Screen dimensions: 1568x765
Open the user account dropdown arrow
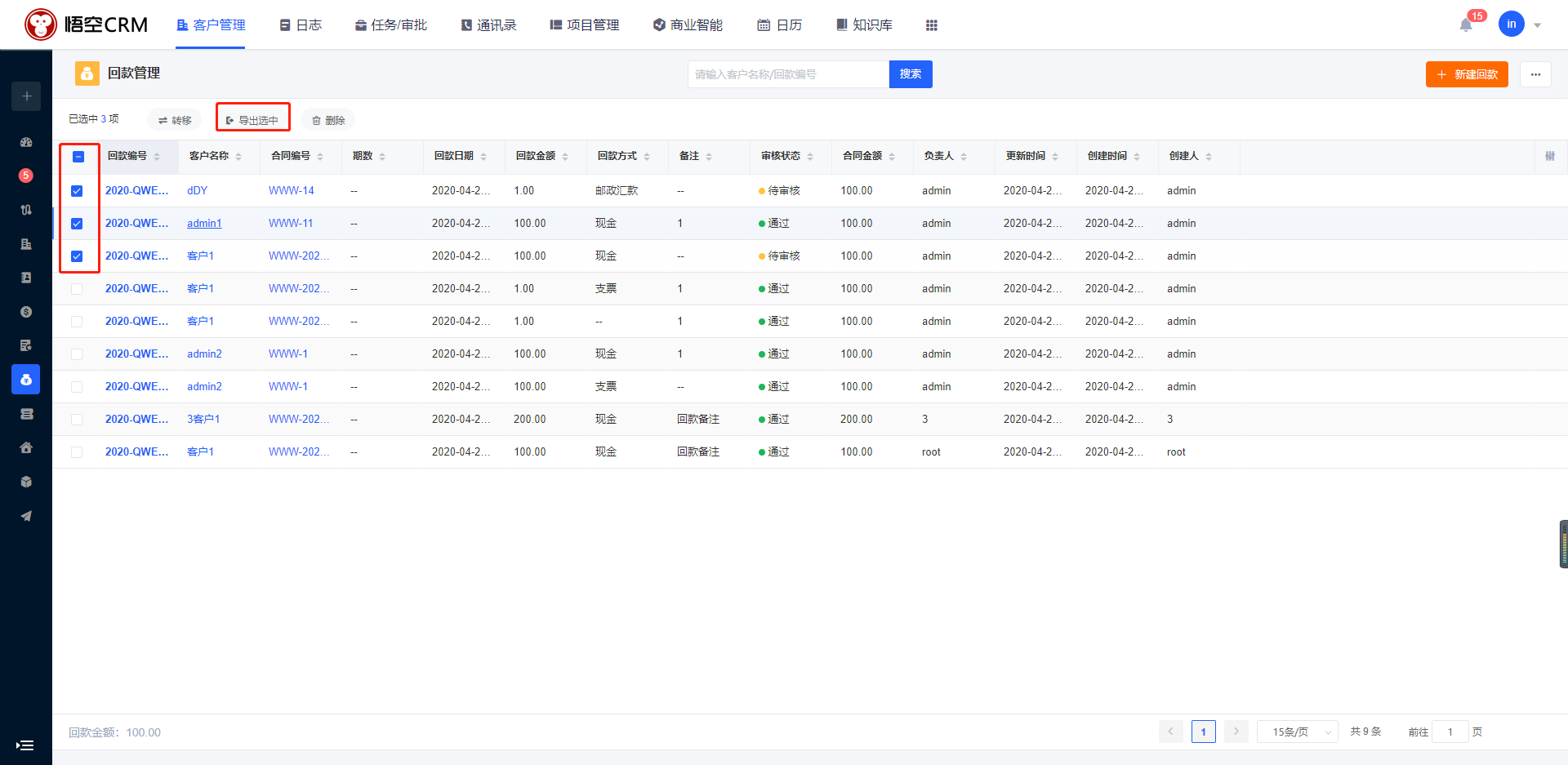tap(1537, 25)
